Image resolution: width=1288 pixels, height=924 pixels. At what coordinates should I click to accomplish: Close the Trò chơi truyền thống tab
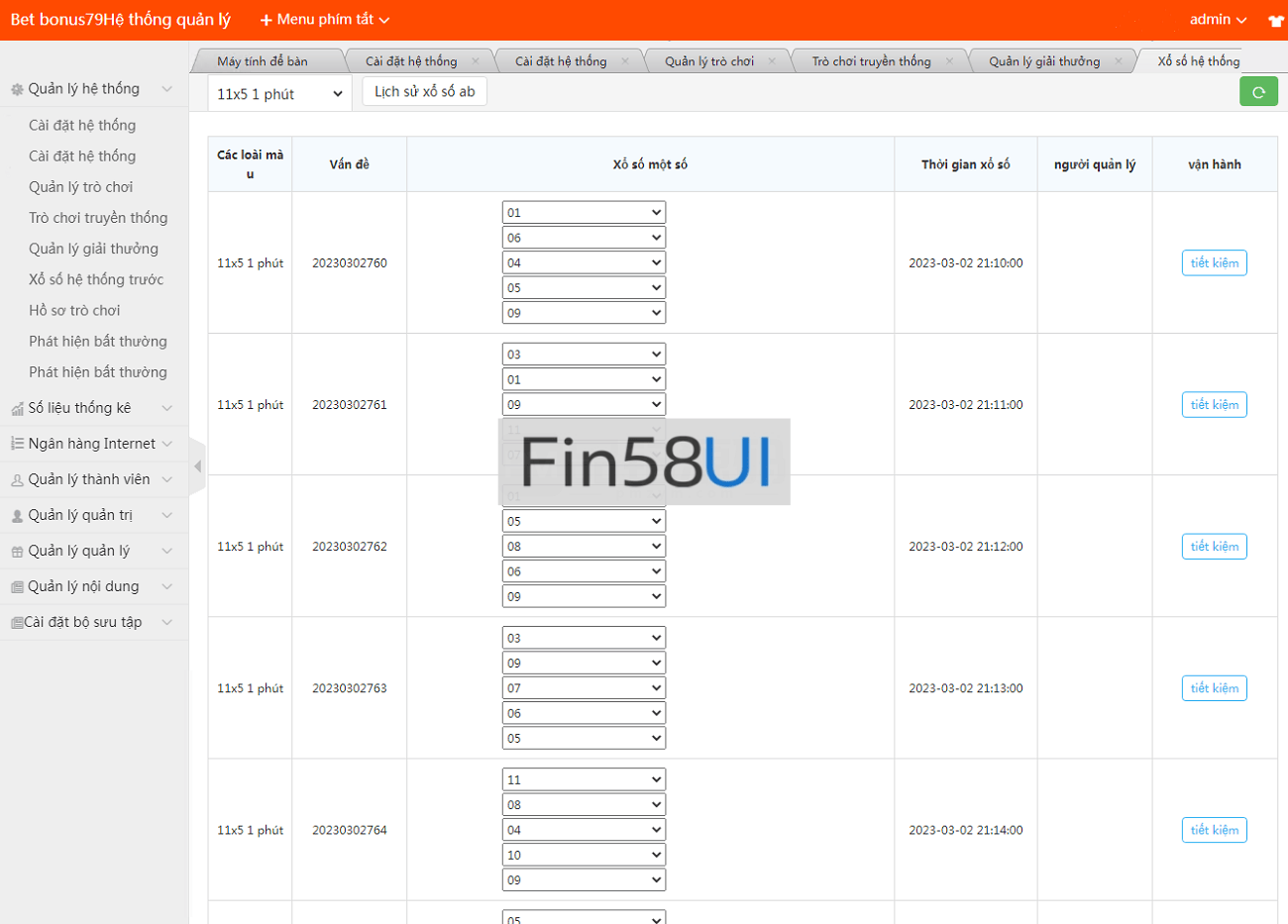(x=949, y=61)
